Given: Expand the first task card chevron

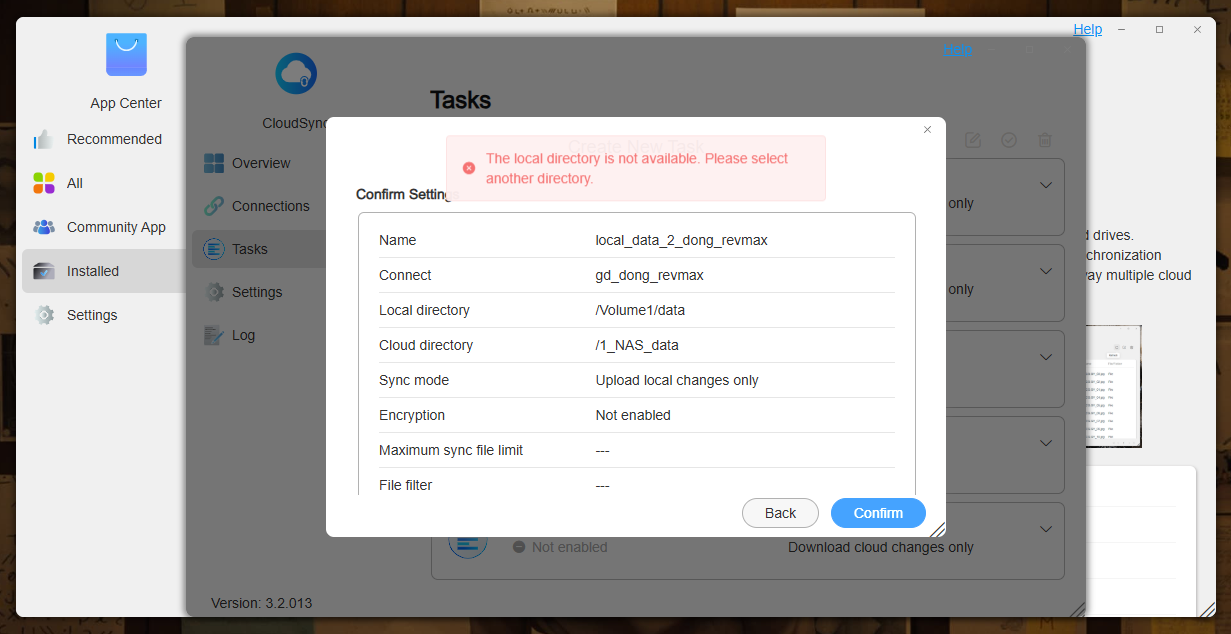Looking at the screenshot, I should [1046, 185].
